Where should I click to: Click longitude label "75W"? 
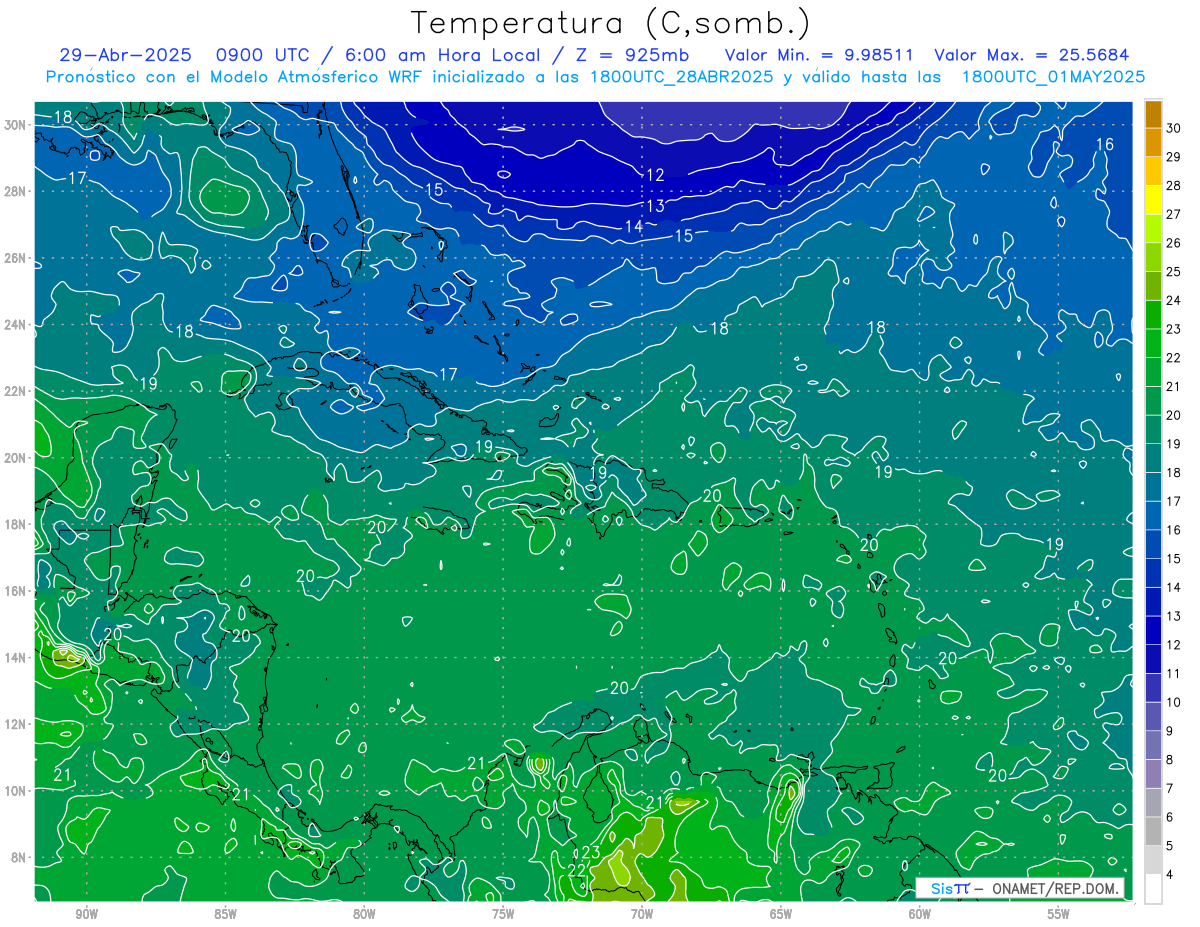pos(503,914)
